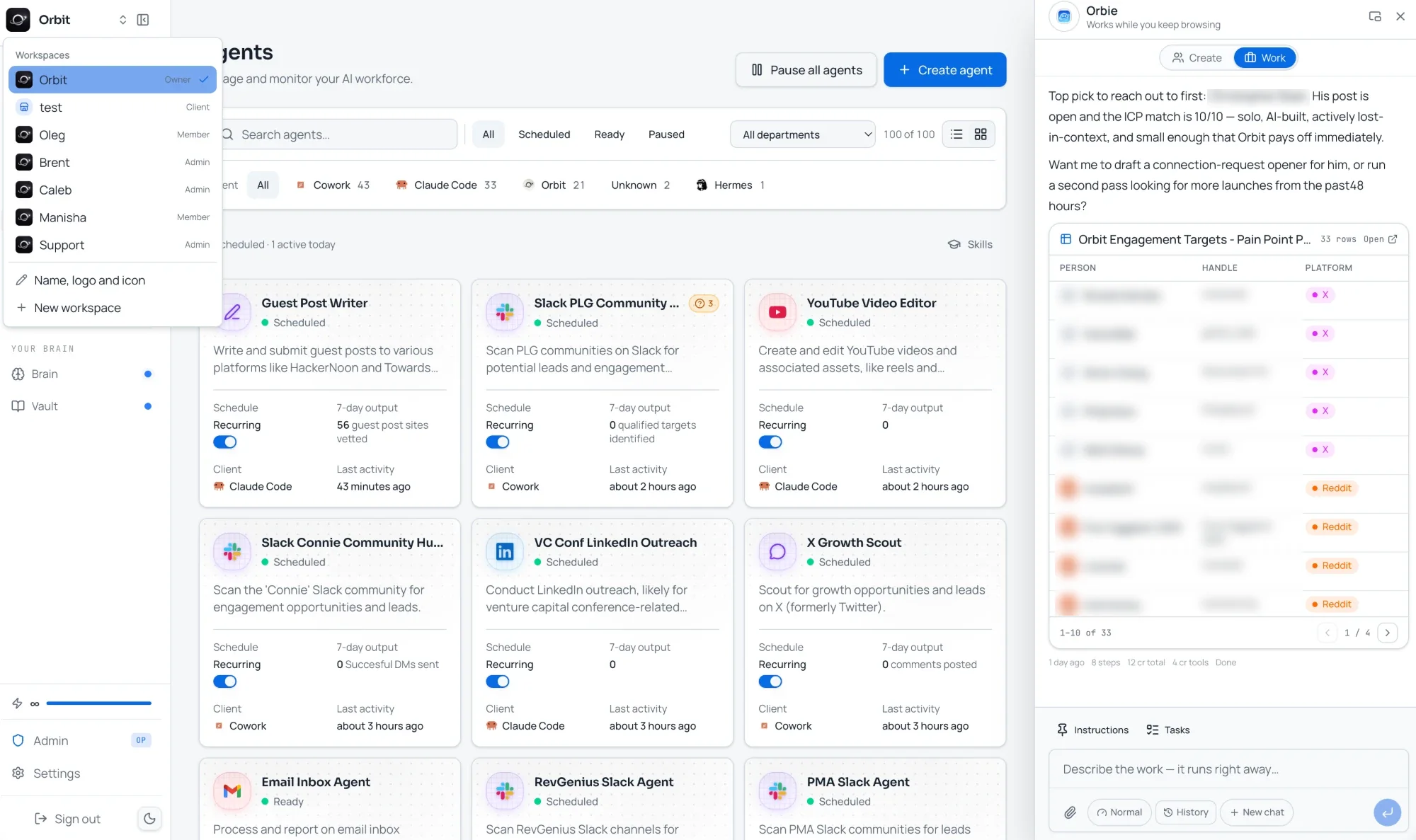Toggle Slack Connie Community recurring schedule
1416x840 pixels.
coord(225,681)
